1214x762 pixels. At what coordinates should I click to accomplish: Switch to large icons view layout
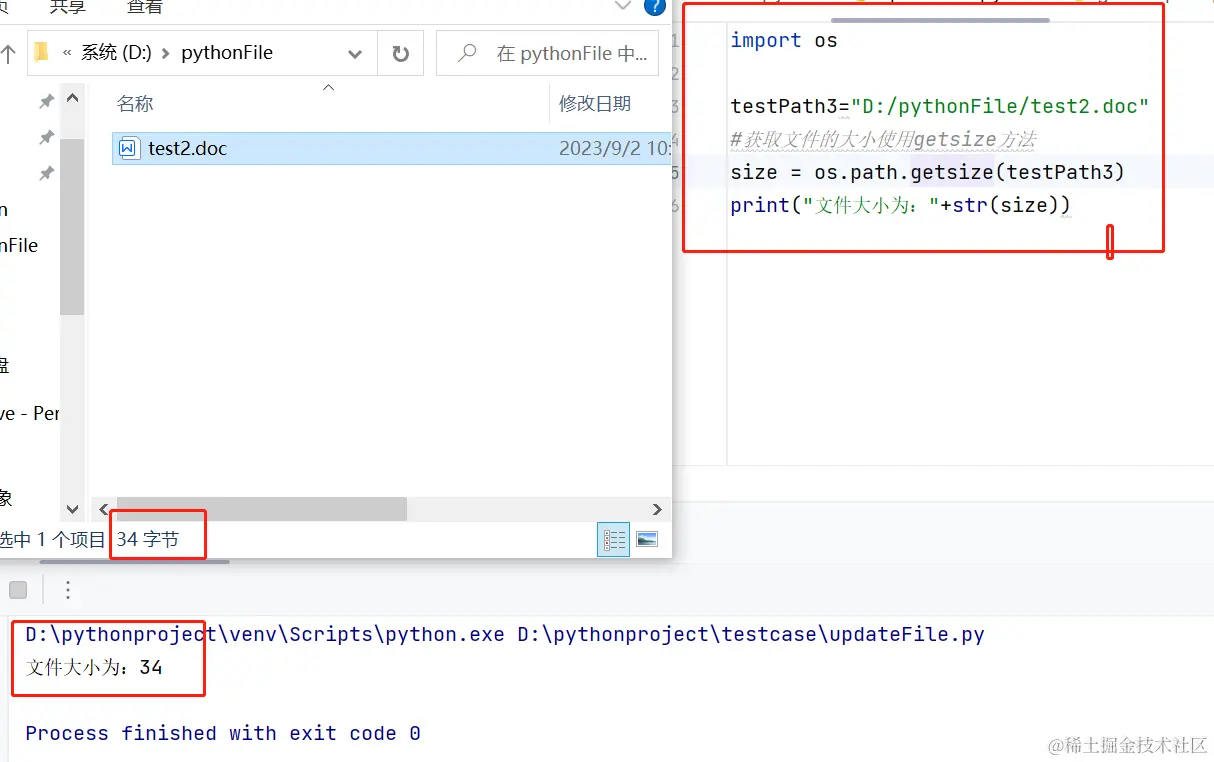tap(647, 540)
